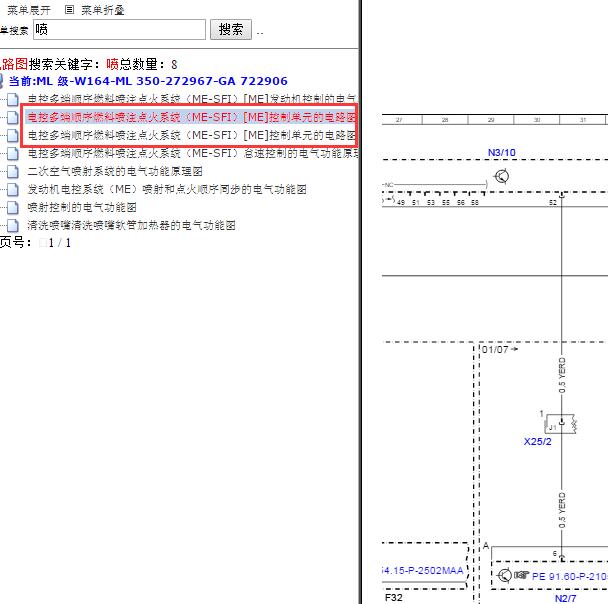The image size is (608, 604).
Task: Click the 搜索 search button
Action: pos(231,29)
